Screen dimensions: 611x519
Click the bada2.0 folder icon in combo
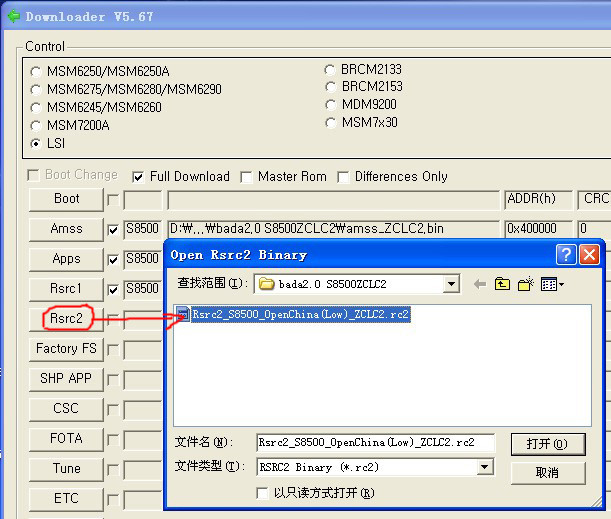267,284
